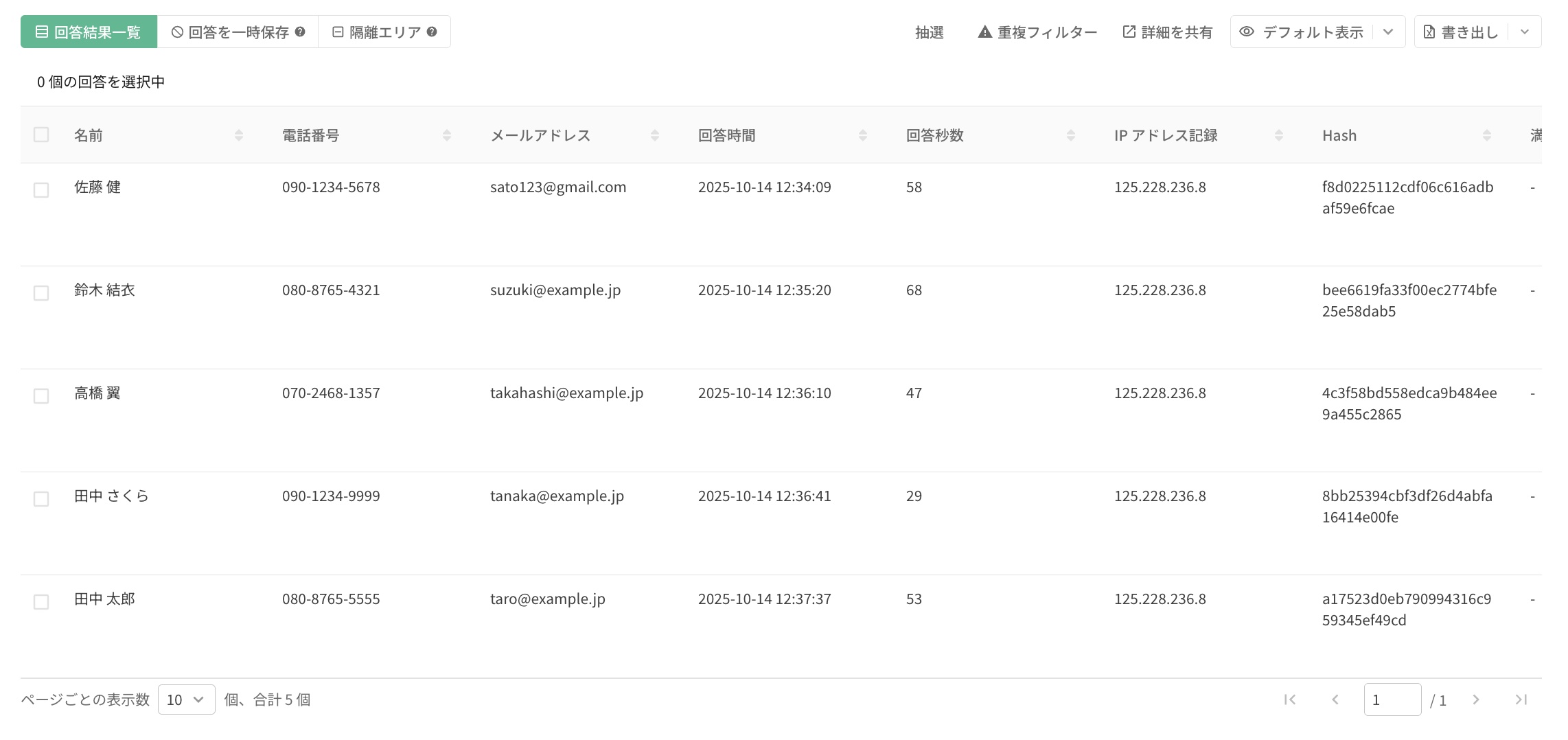
Task: Open the per-page count dropdown
Action: 186,699
